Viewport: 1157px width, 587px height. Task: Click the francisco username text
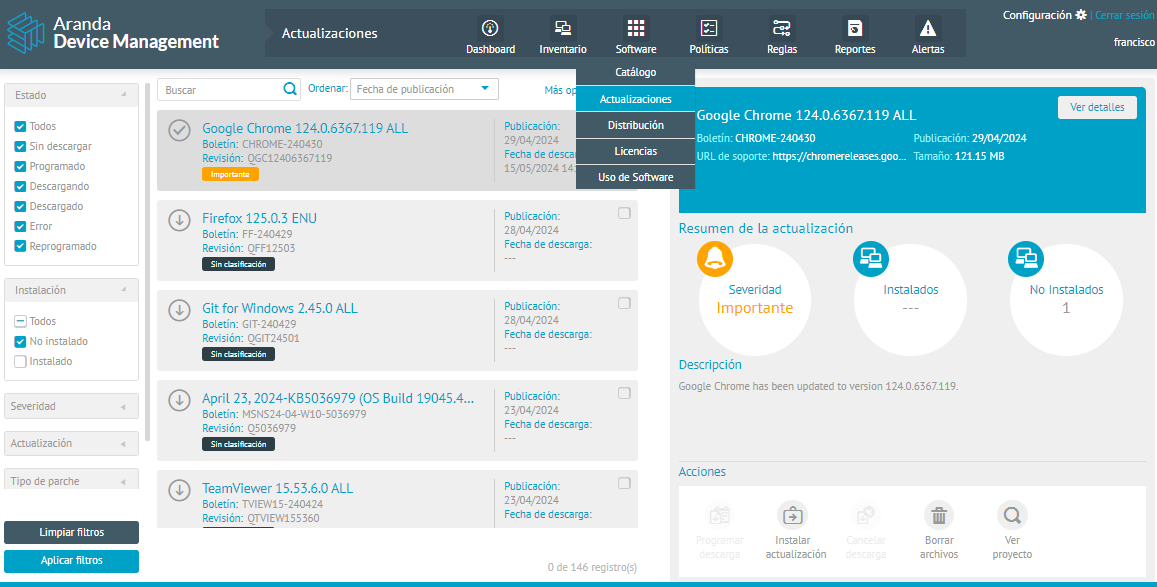tap(1134, 43)
